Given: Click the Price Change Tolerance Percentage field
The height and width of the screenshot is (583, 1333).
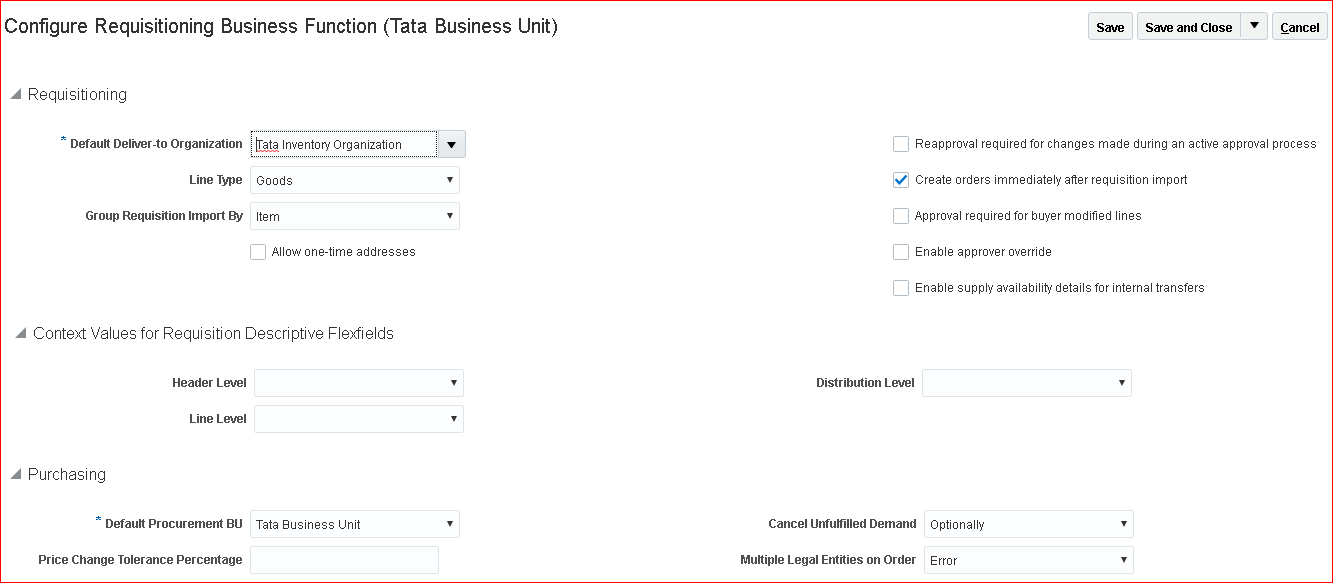Looking at the screenshot, I should [344, 560].
